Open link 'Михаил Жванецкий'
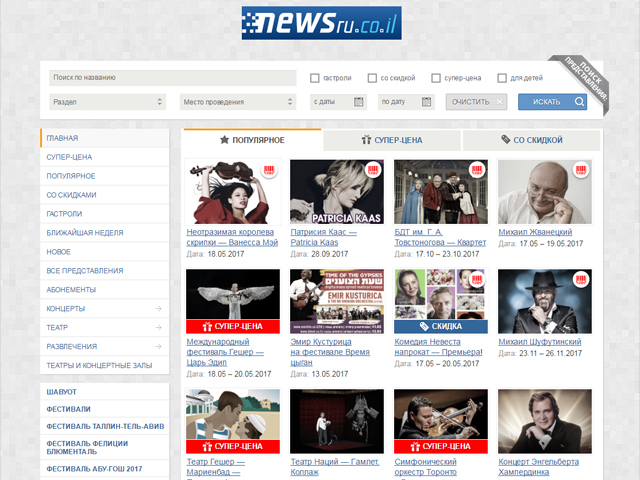Viewport: 640px width, 480px height. [535, 232]
